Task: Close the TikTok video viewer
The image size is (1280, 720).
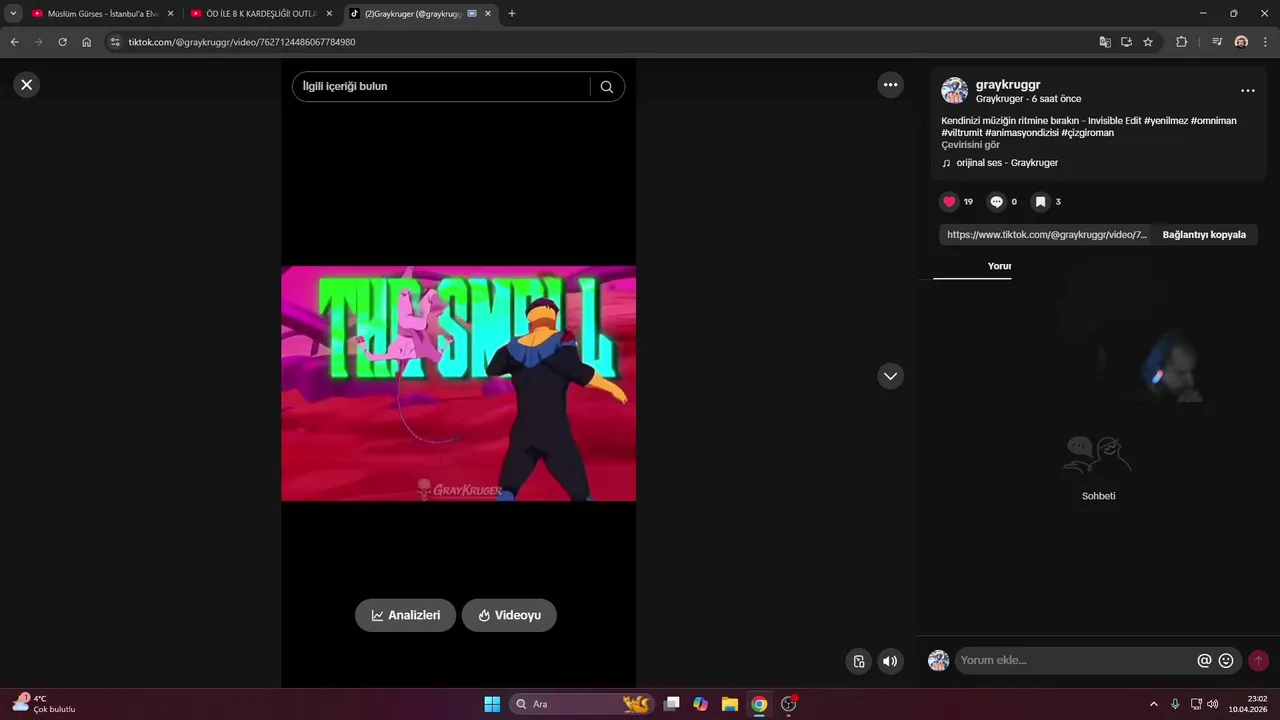Action: 27,85
